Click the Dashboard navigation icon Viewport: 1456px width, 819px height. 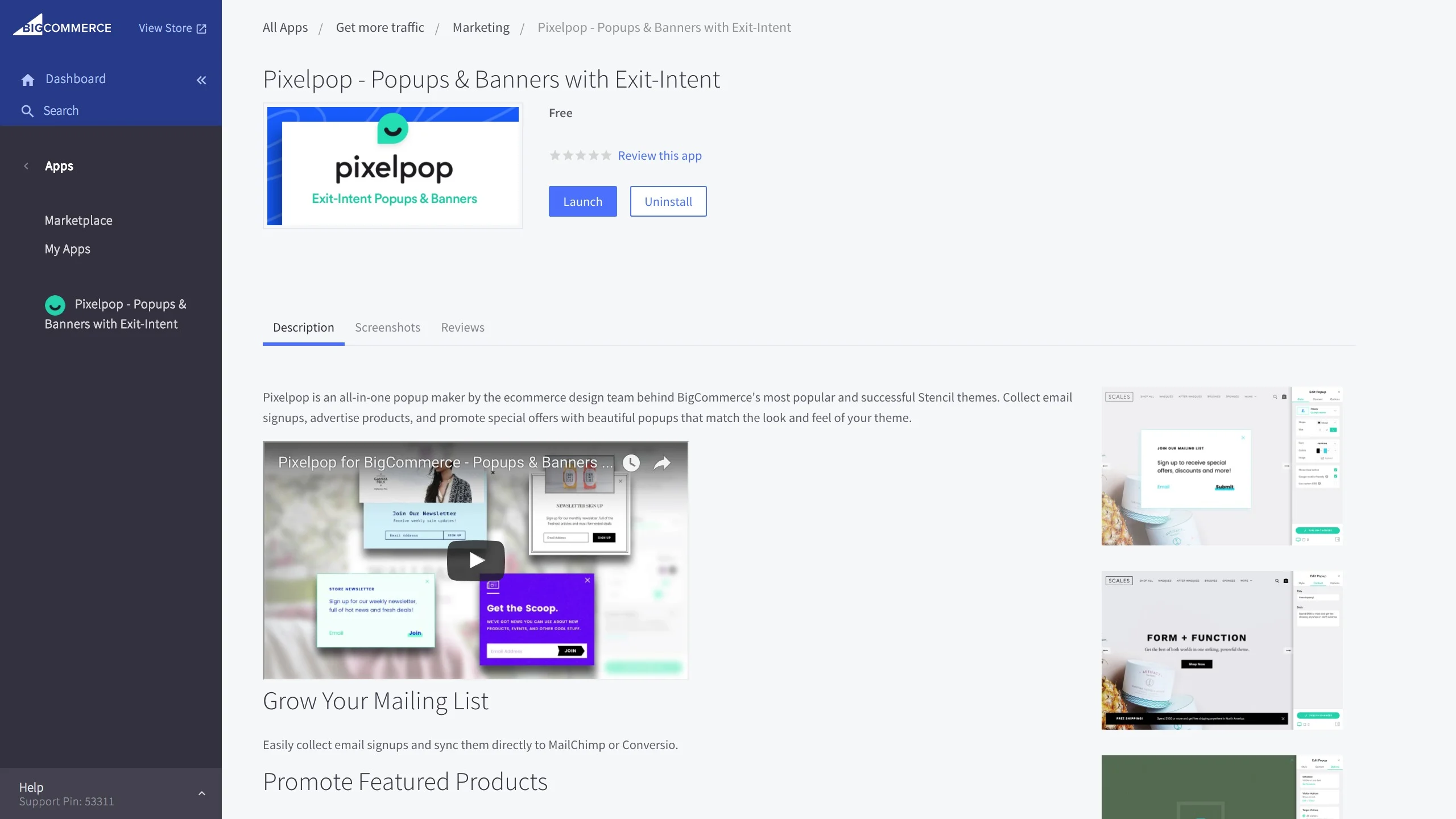pyautogui.click(x=28, y=79)
